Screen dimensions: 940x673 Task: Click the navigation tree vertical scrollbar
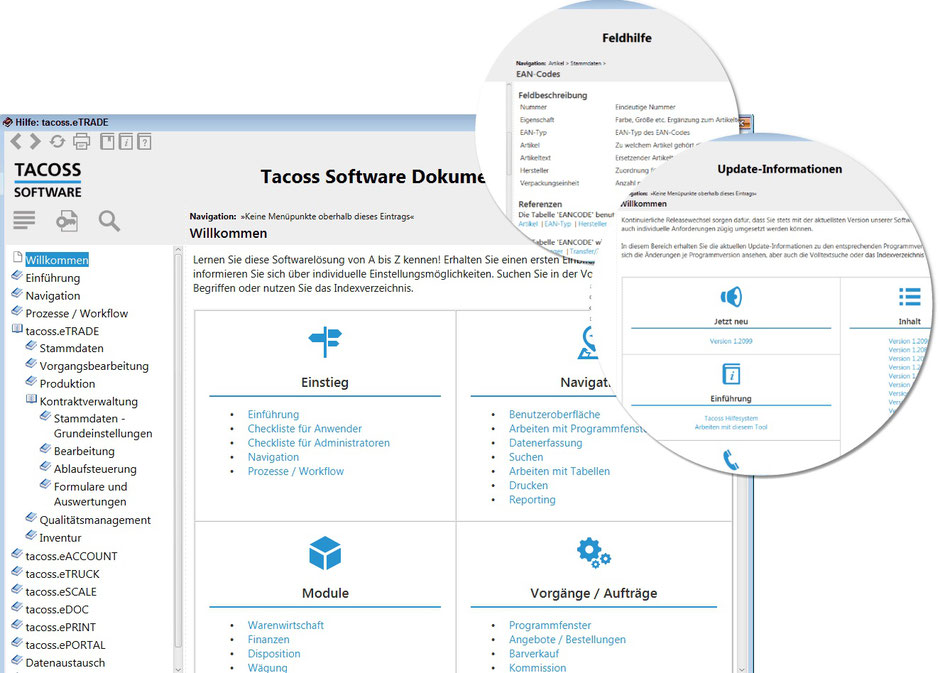[x=178, y=449]
